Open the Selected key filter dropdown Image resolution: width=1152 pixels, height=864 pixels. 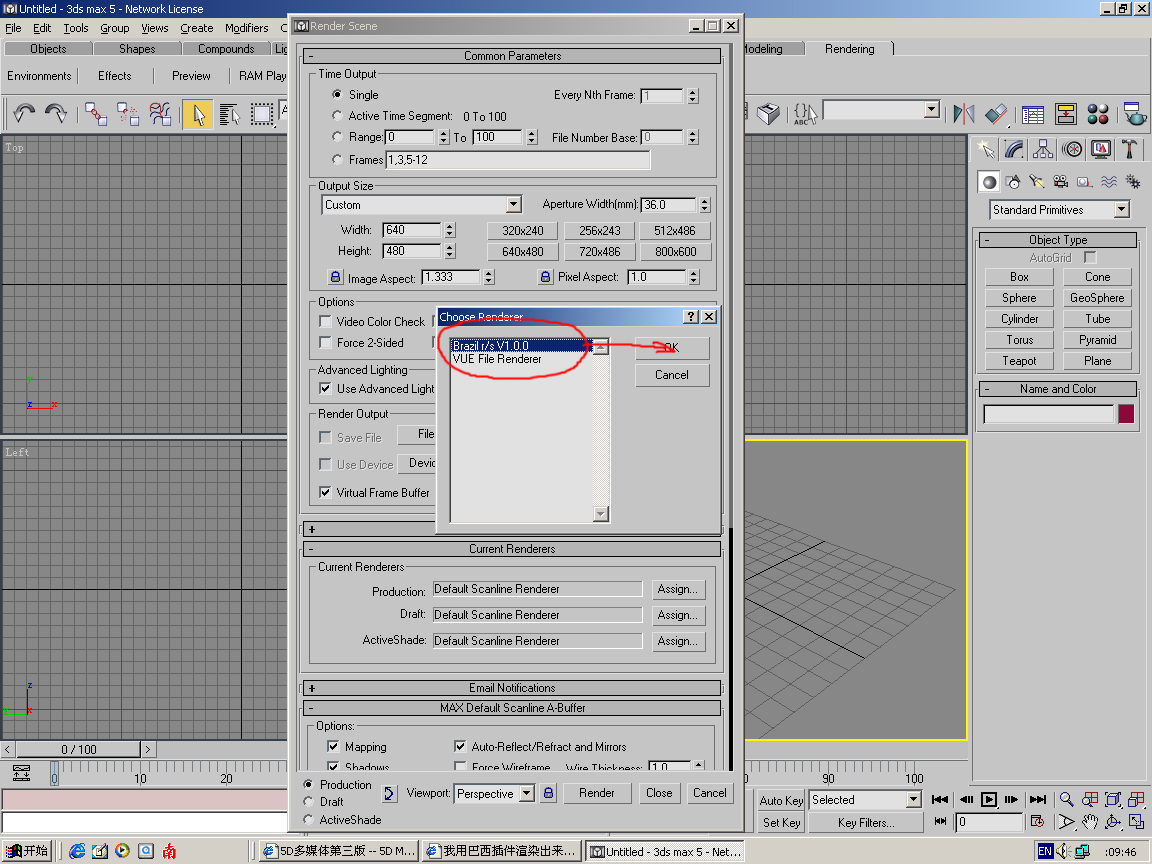coord(913,799)
